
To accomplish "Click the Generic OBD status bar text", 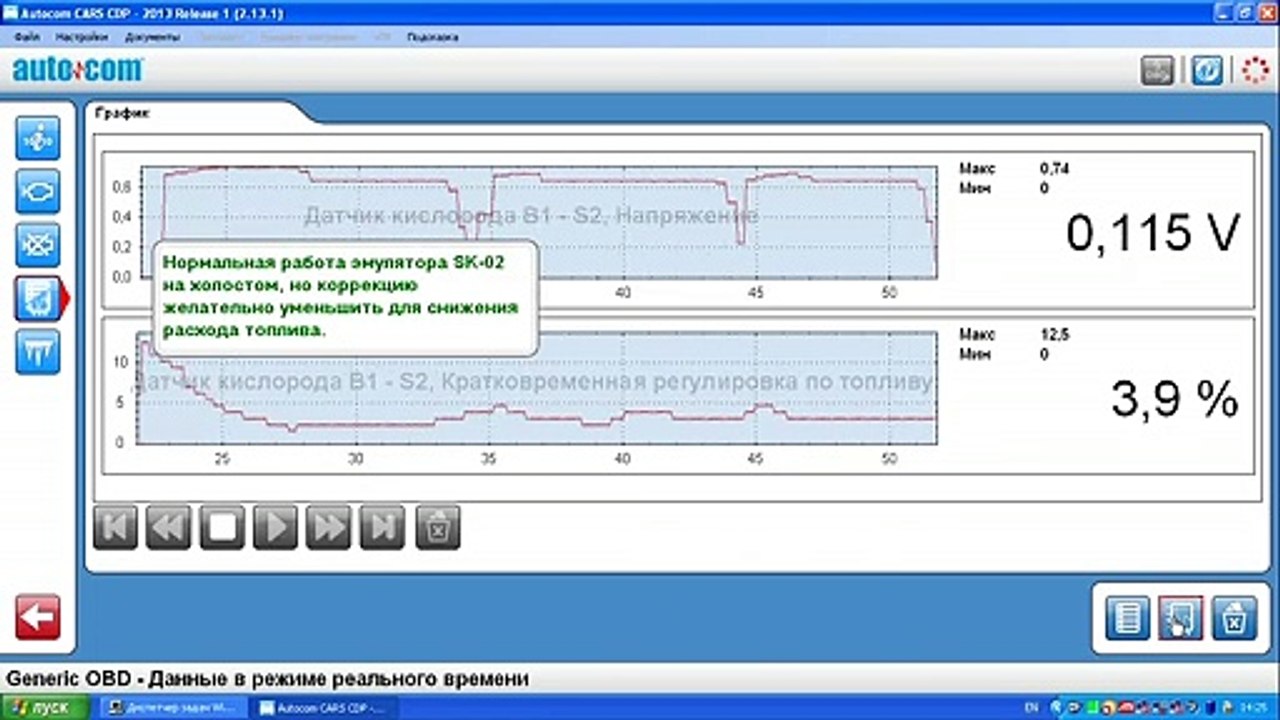I will click(267, 680).
